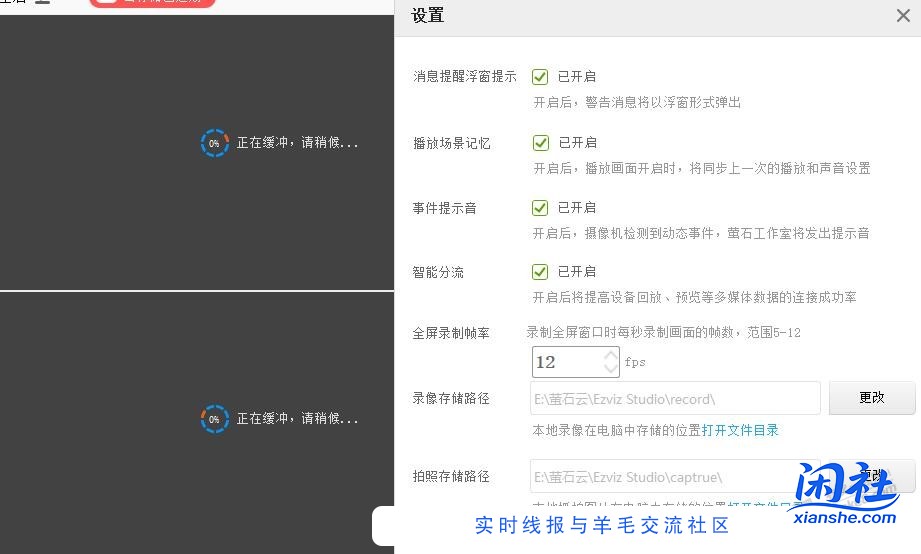The image size is (921, 554).
Task: Disable 消息提醒浮窗提示 checkbox
Action: click(540, 77)
